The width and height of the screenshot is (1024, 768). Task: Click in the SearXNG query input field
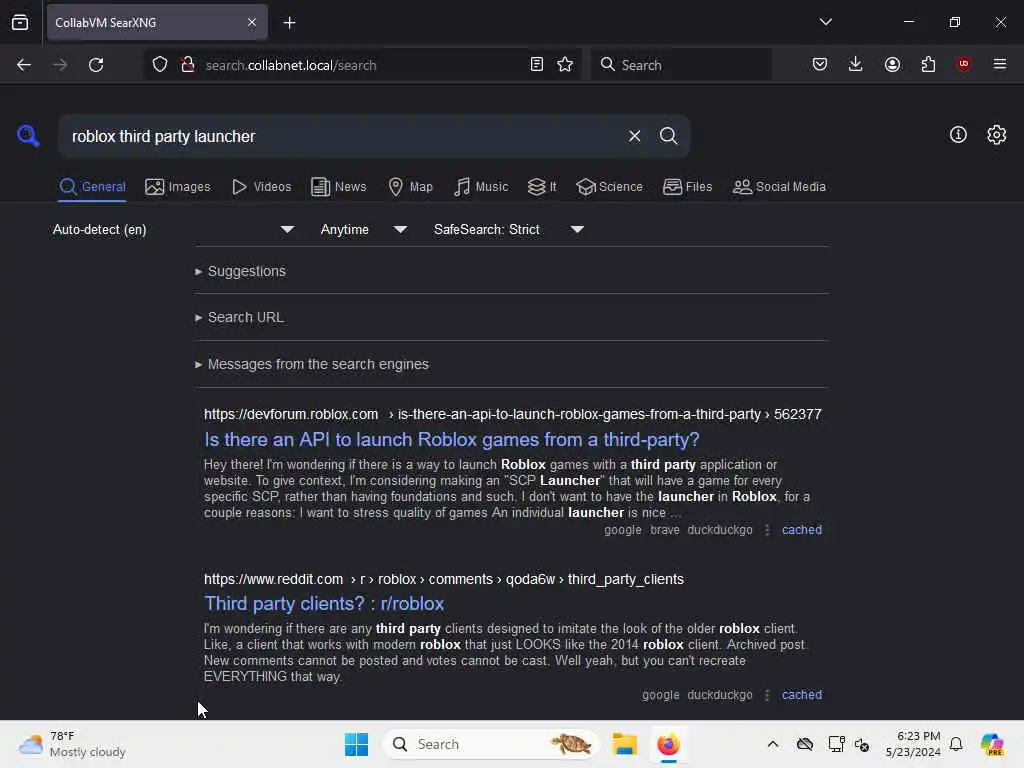[340, 136]
